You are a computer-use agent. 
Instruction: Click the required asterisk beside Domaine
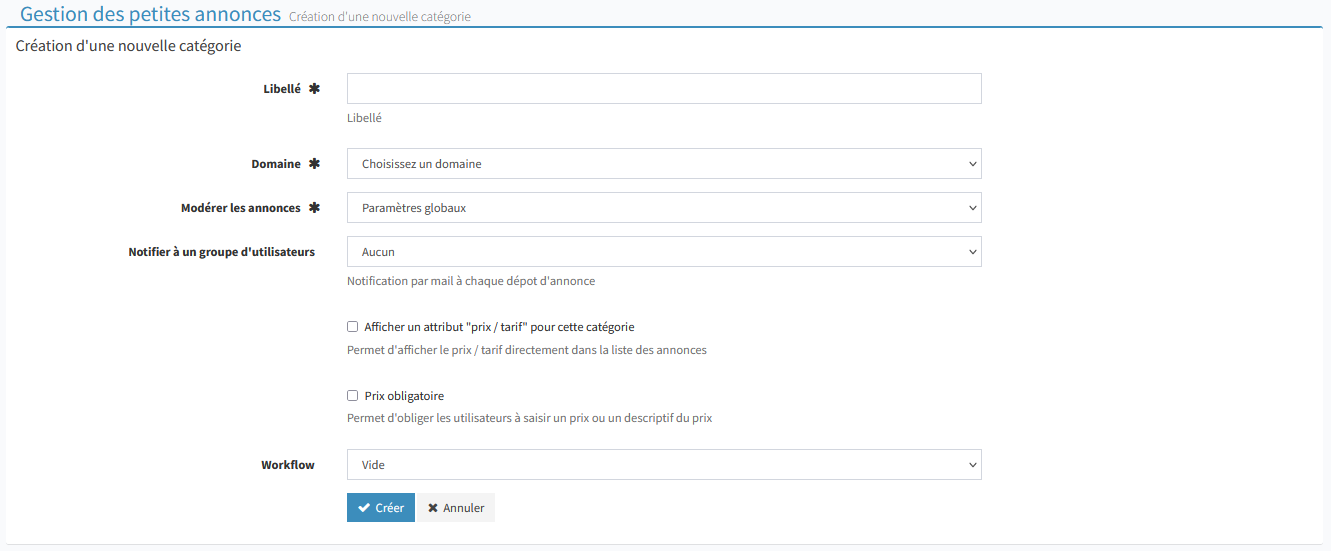pyautogui.click(x=314, y=164)
